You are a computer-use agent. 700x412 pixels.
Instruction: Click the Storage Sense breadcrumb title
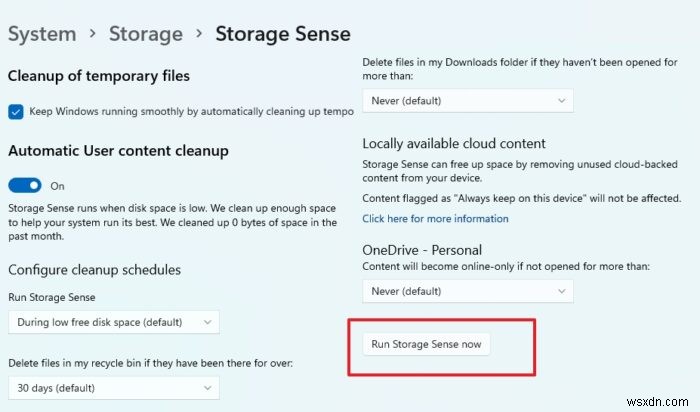(x=283, y=34)
